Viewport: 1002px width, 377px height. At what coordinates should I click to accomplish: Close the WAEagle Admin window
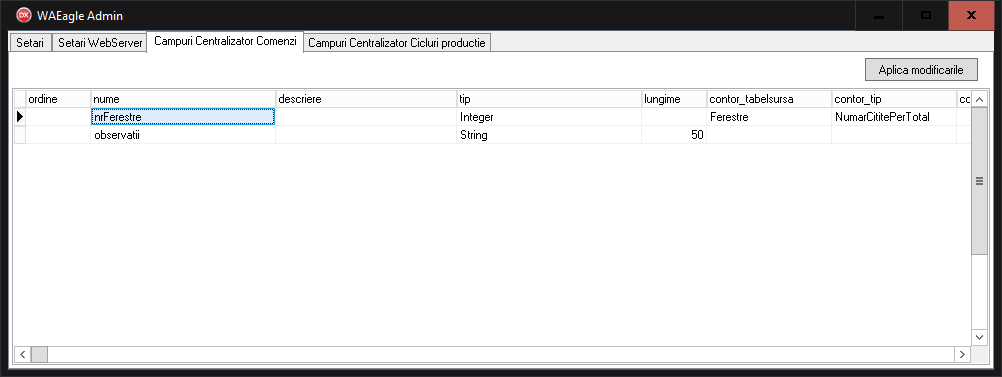971,15
